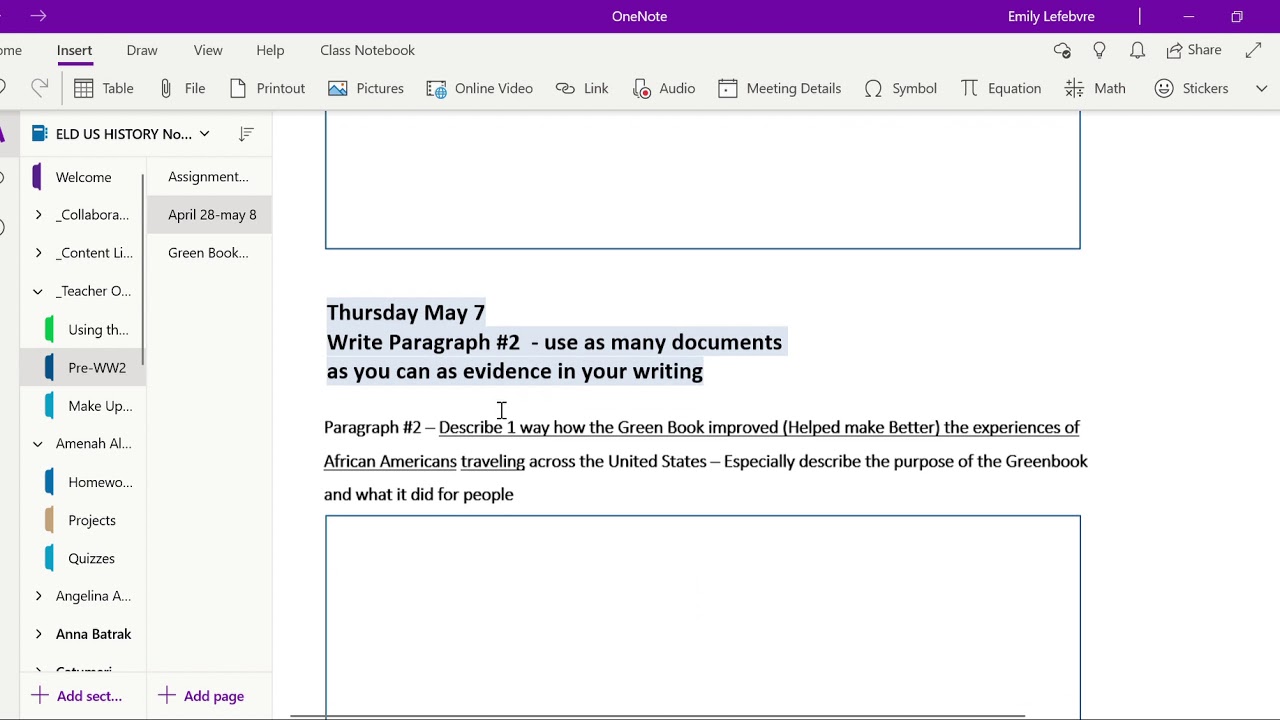
Task: Click the notebook icon beside ELD US HISTORY
Action: pyautogui.click(x=39, y=134)
